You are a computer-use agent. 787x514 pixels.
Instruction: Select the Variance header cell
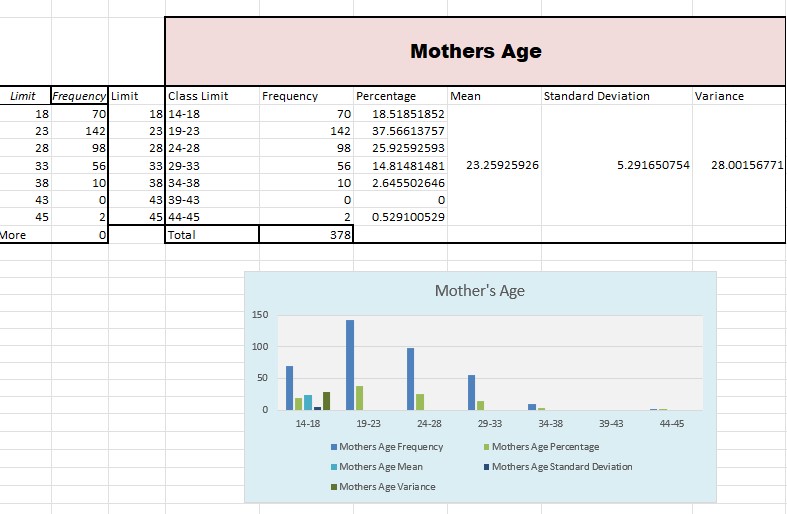(739, 96)
